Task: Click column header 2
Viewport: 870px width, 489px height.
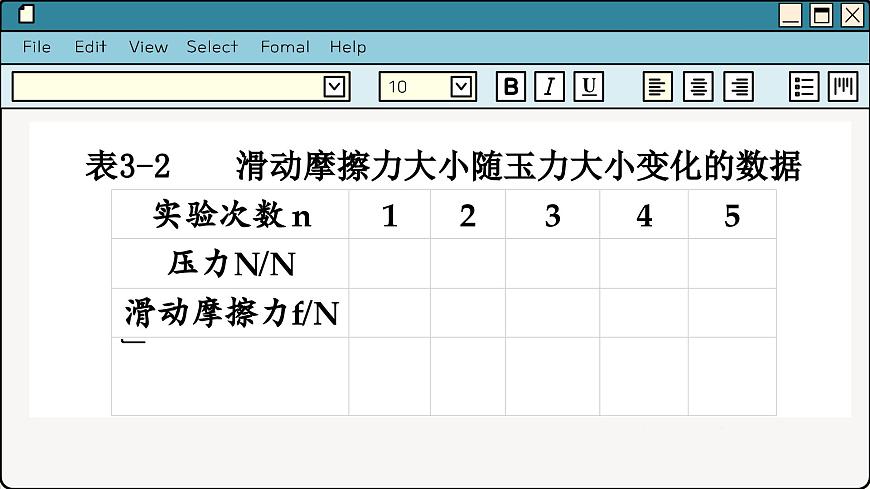Action: (x=468, y=214)
